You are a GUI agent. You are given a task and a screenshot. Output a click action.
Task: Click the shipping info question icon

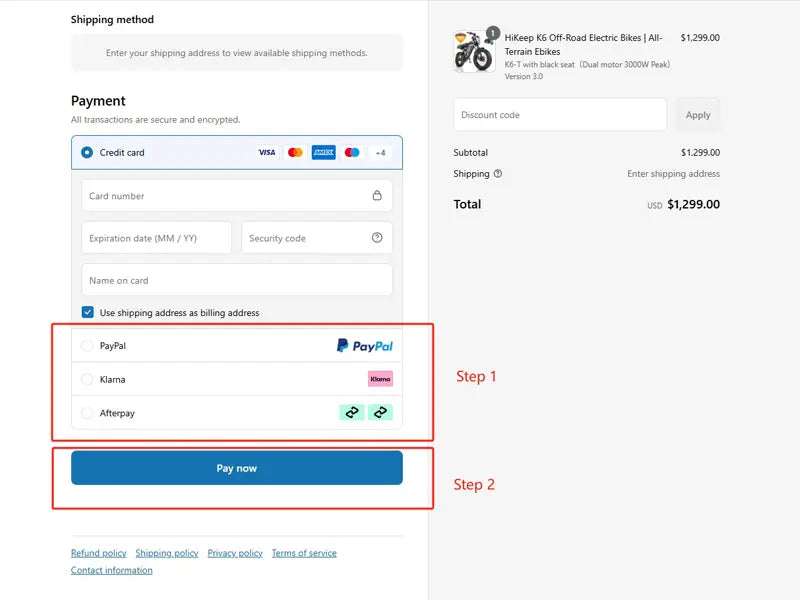(x=498, y=174)
